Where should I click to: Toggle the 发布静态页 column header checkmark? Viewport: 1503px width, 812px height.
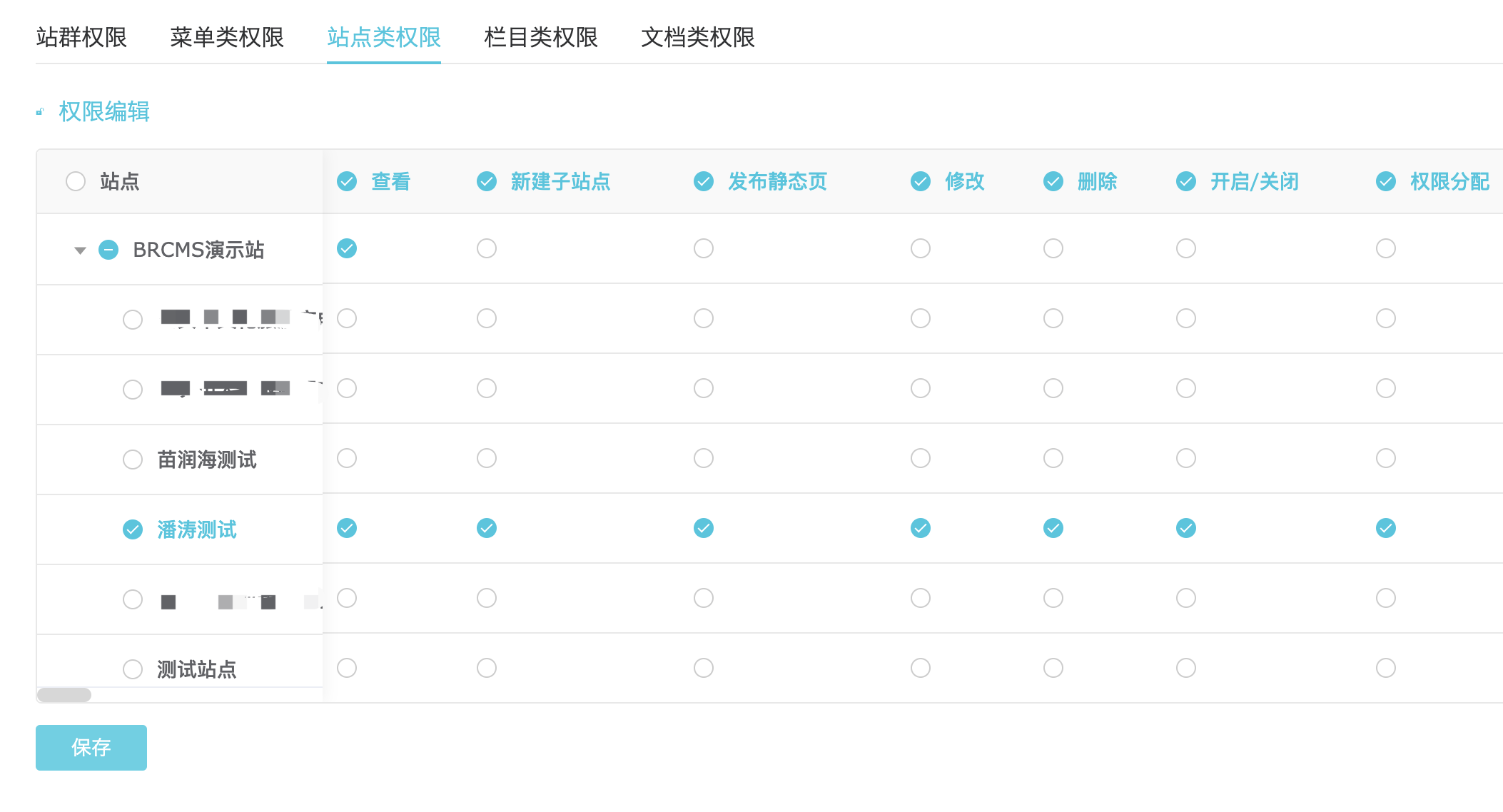click(704, 181)
